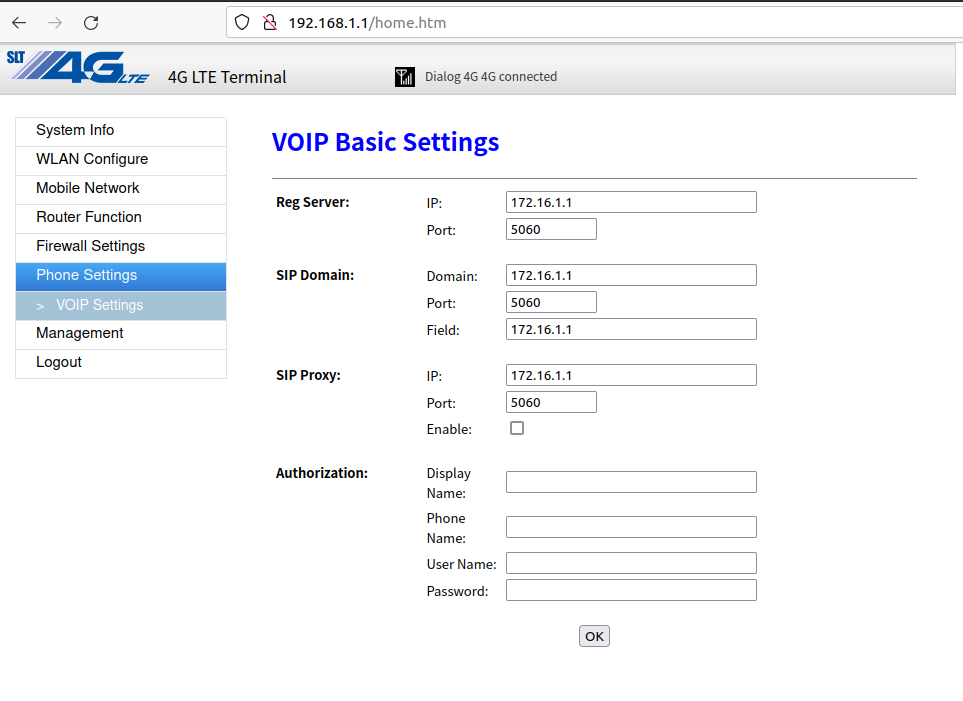Open WLAN Configure menu item
The width and height of the screenshot is (963, 701).
[121, 159]
